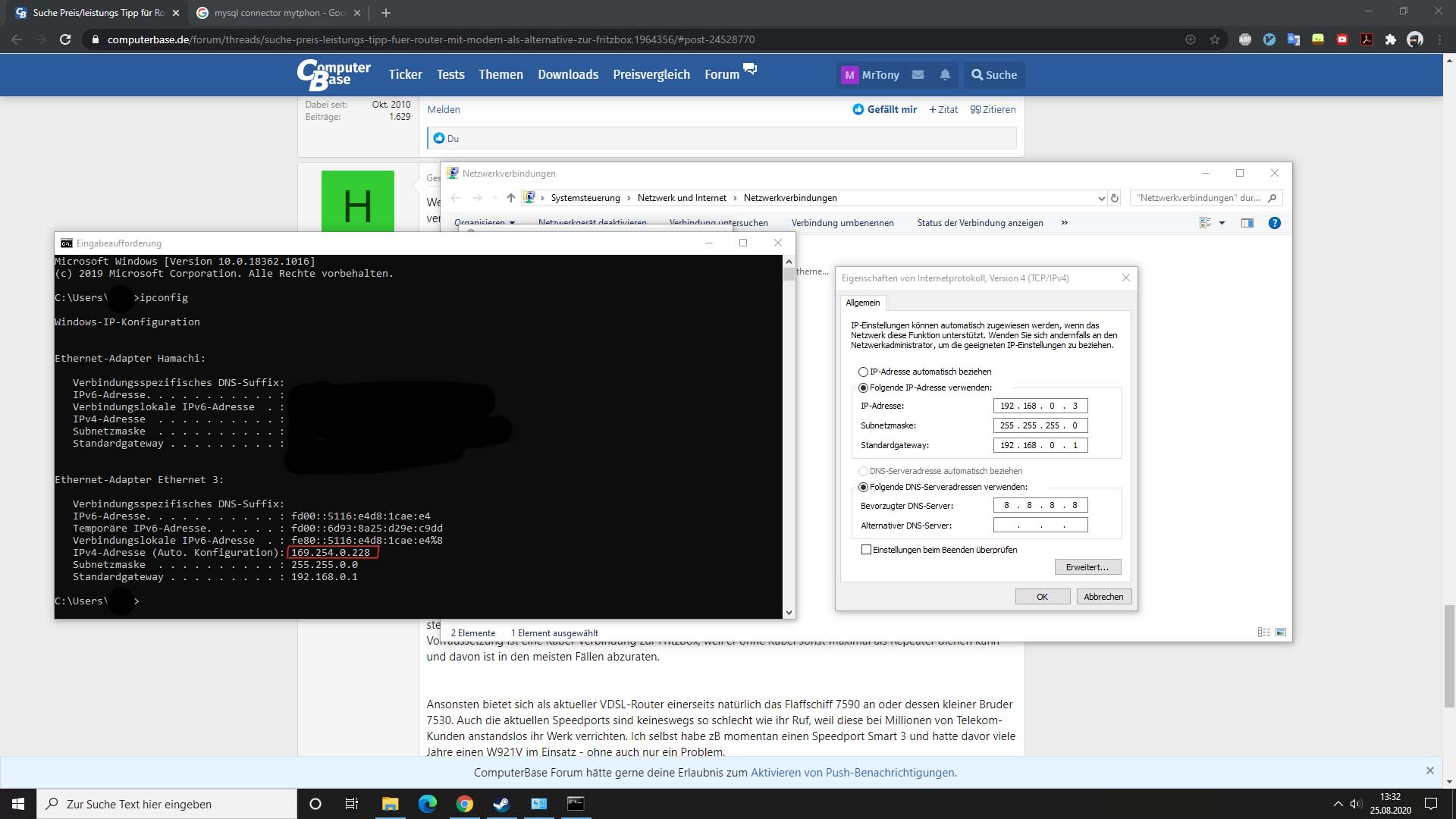Open File Explorer from the taskbar
The width and height of the screenshot is (1456, 819).
coord(390,804)
